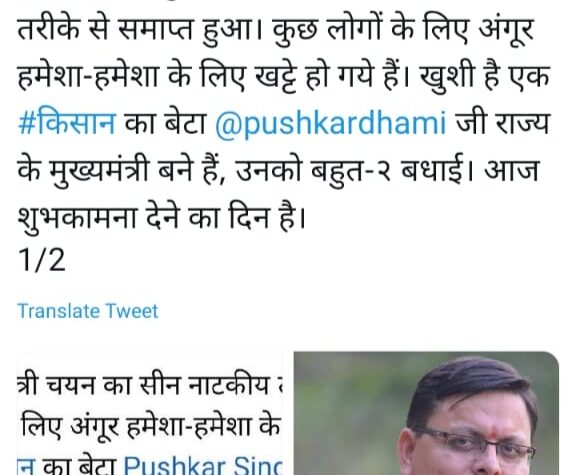Open the #किसान hashtag link
The height and width of the screenshot is (475, 575).
coord(67,123)
